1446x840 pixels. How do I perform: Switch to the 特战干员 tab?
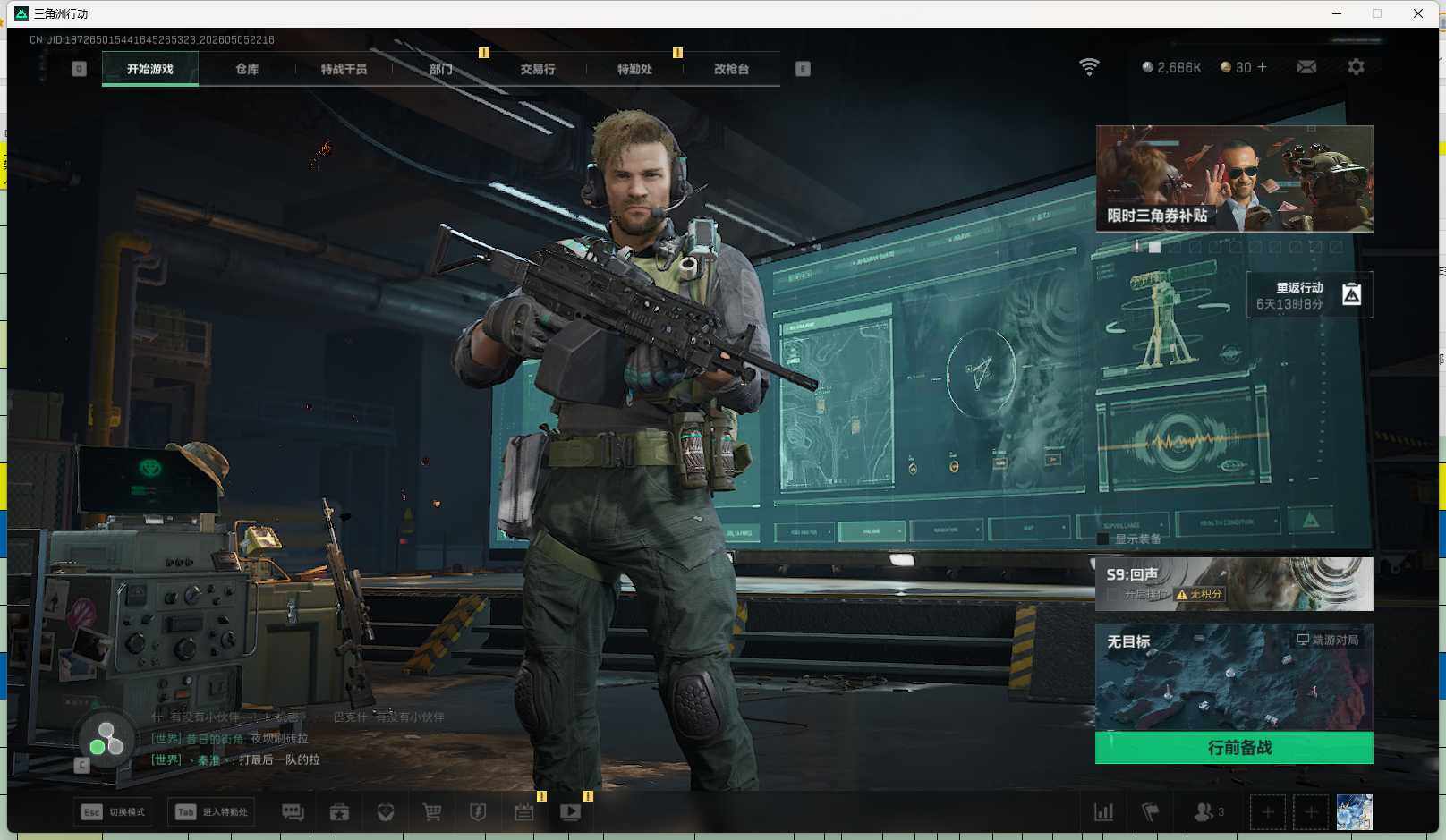344,69
